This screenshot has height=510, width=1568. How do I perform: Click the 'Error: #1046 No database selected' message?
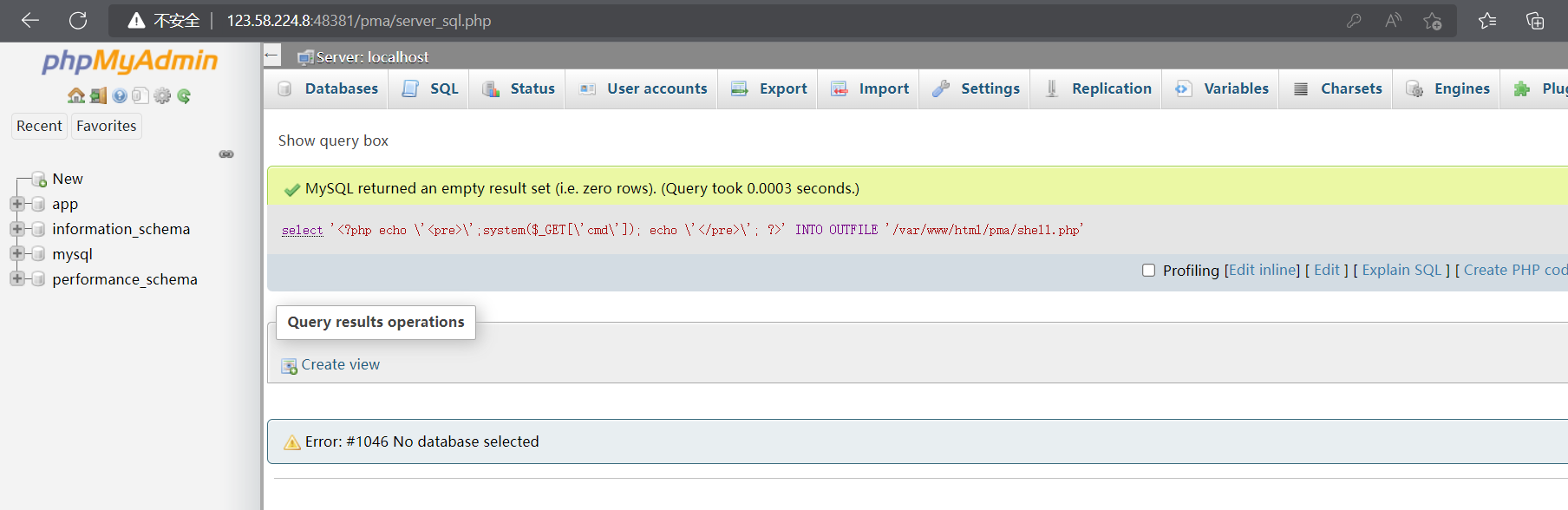tap(421, 441)
